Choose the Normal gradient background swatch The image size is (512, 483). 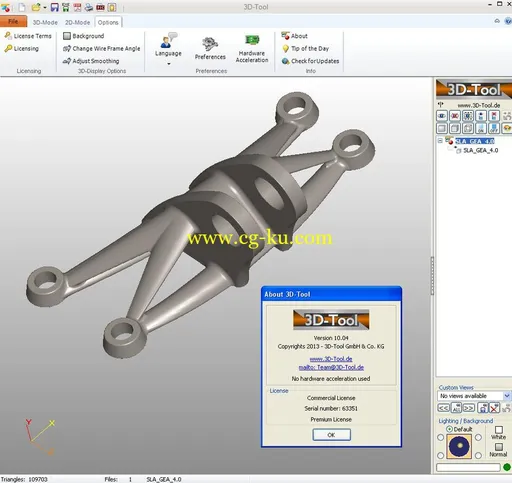pos(499,447)
